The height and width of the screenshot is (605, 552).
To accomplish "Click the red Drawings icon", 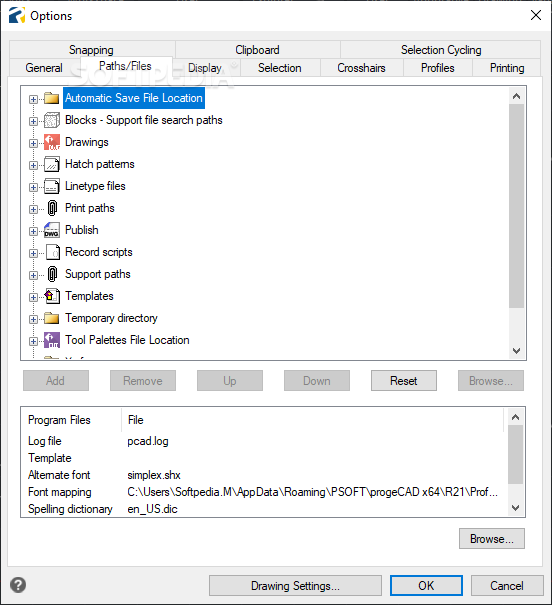I will [51, 142].
